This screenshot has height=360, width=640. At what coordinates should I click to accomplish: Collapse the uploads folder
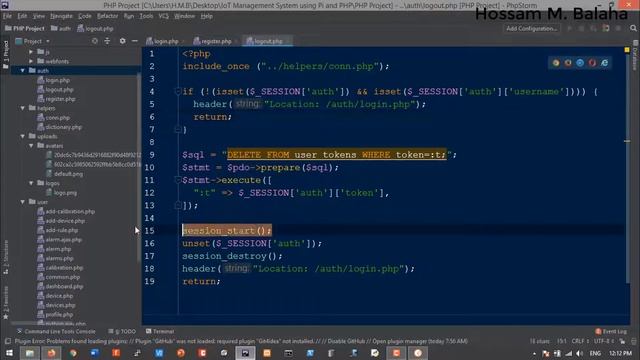click(22, 136)
